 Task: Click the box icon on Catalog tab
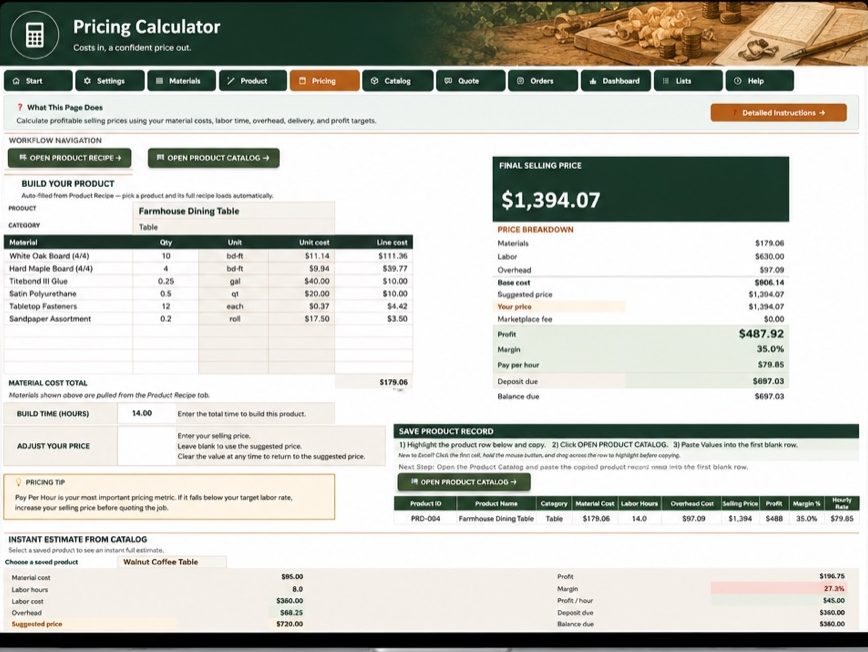pyautogui.click(x=375, y=81)
